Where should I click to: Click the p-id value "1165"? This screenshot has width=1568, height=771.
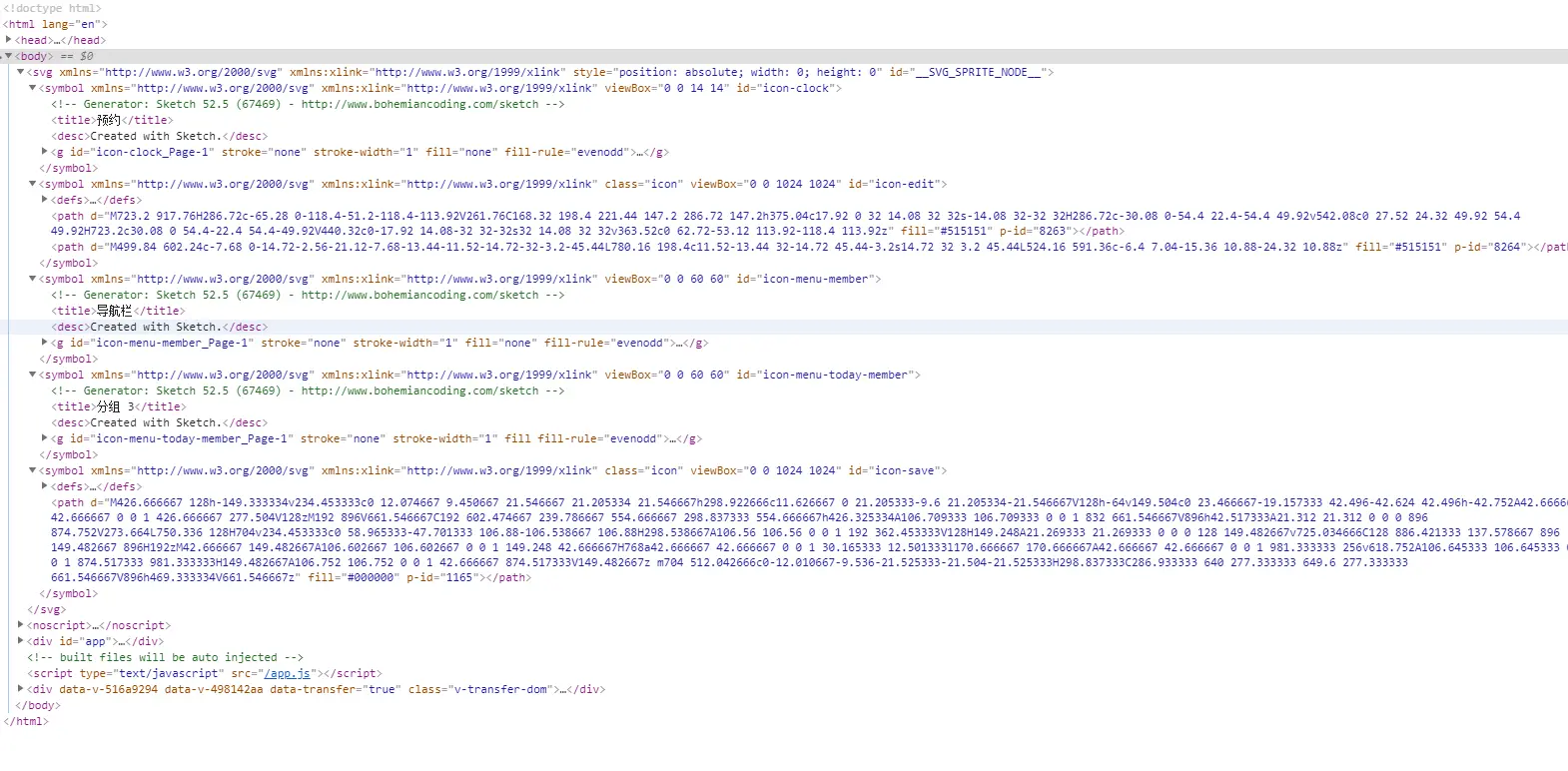pyautogui.click(x=459, y=577)
